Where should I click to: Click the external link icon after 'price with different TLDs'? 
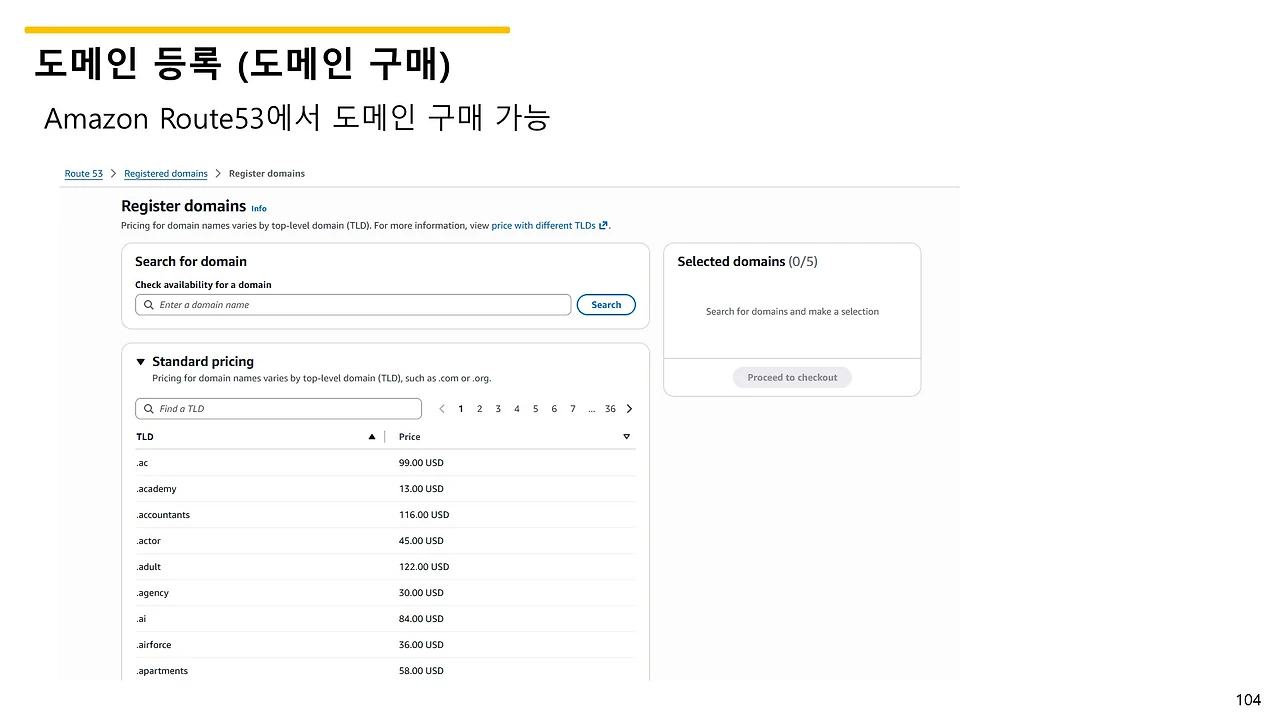pyautogui.click(x=603, y=225)
